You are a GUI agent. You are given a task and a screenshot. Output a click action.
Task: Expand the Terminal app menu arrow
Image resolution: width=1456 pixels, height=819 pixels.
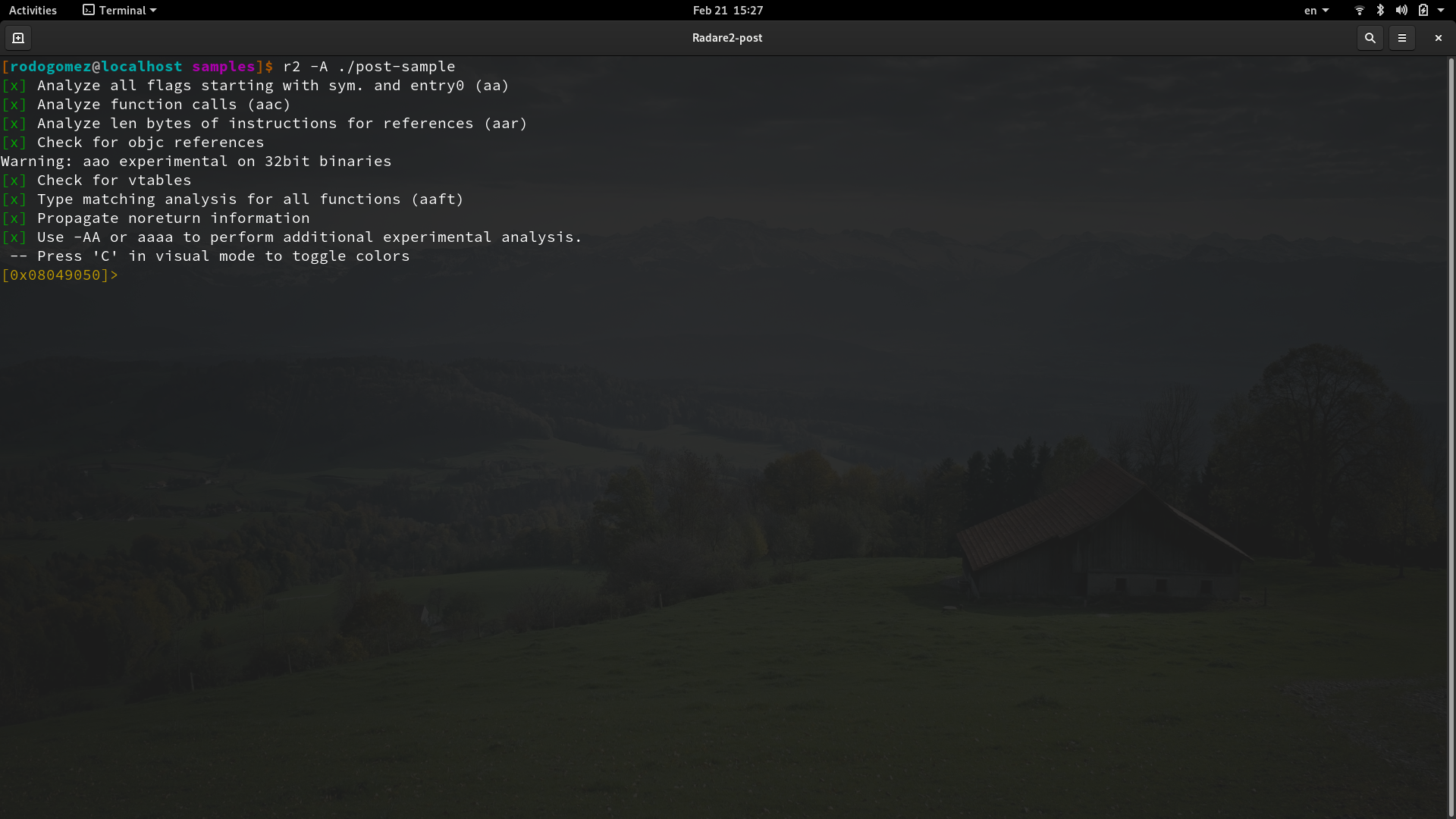(153, 11)
